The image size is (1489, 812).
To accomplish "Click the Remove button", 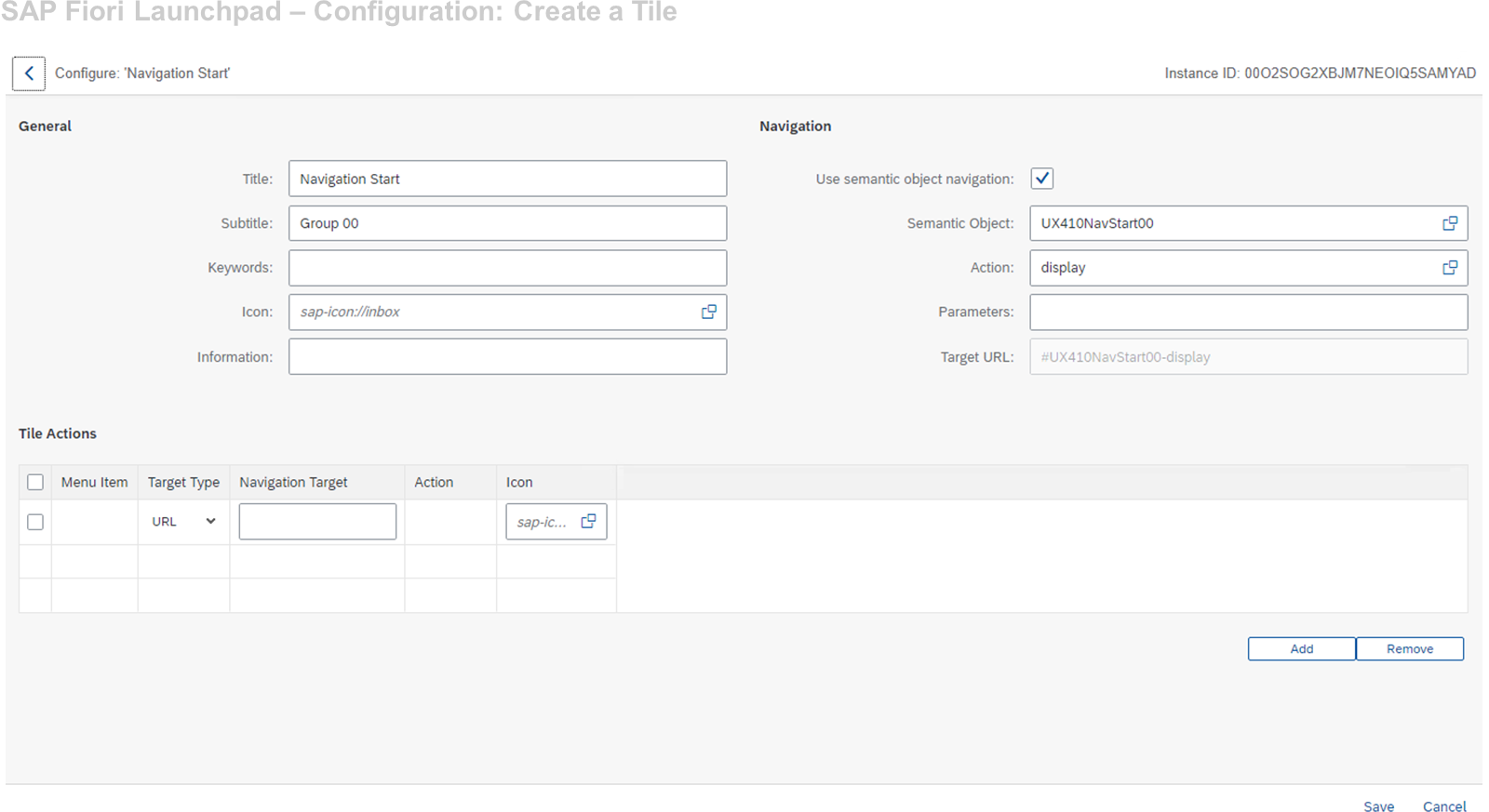I will point(1410,649).
